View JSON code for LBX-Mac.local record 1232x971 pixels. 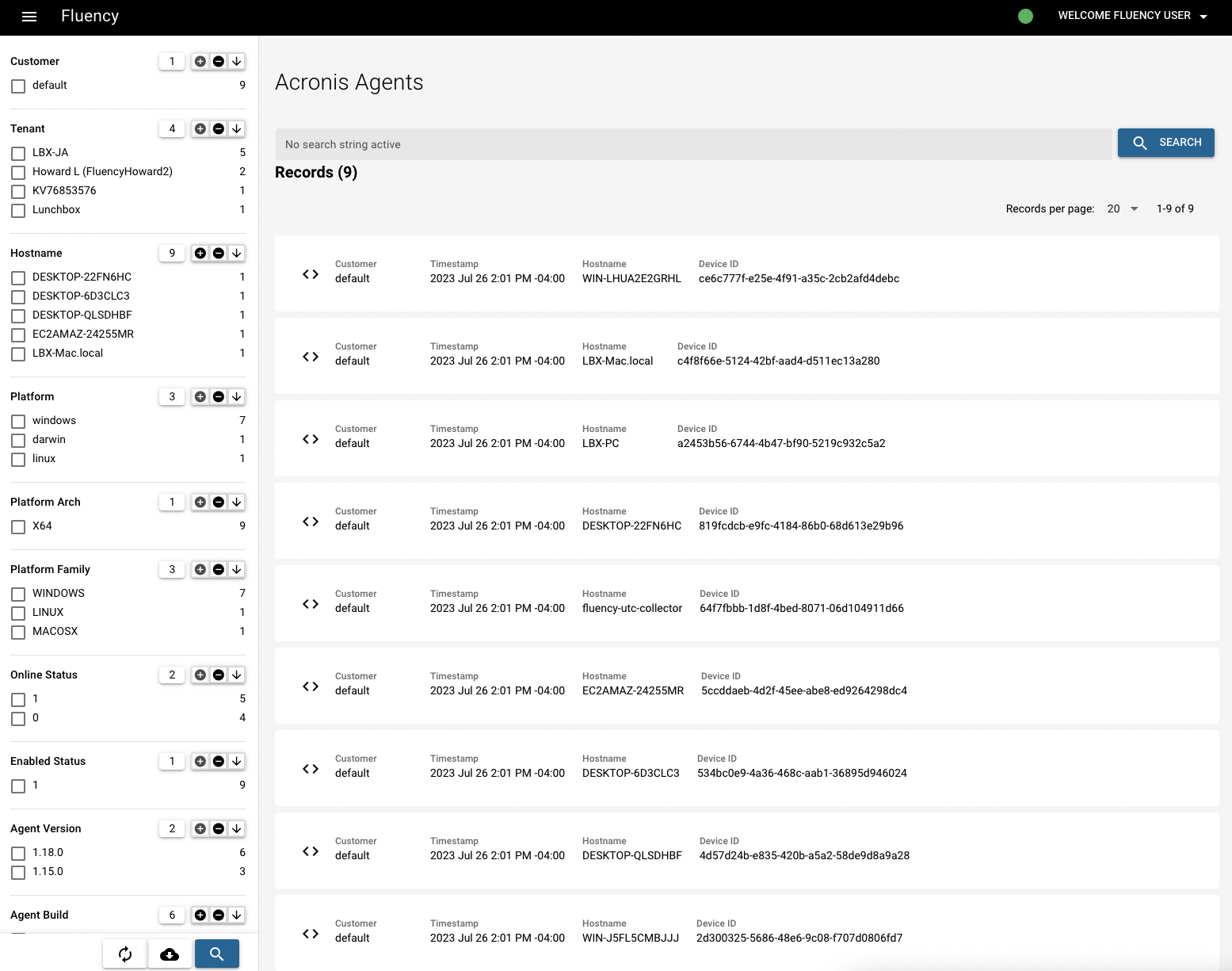(311, 357)
